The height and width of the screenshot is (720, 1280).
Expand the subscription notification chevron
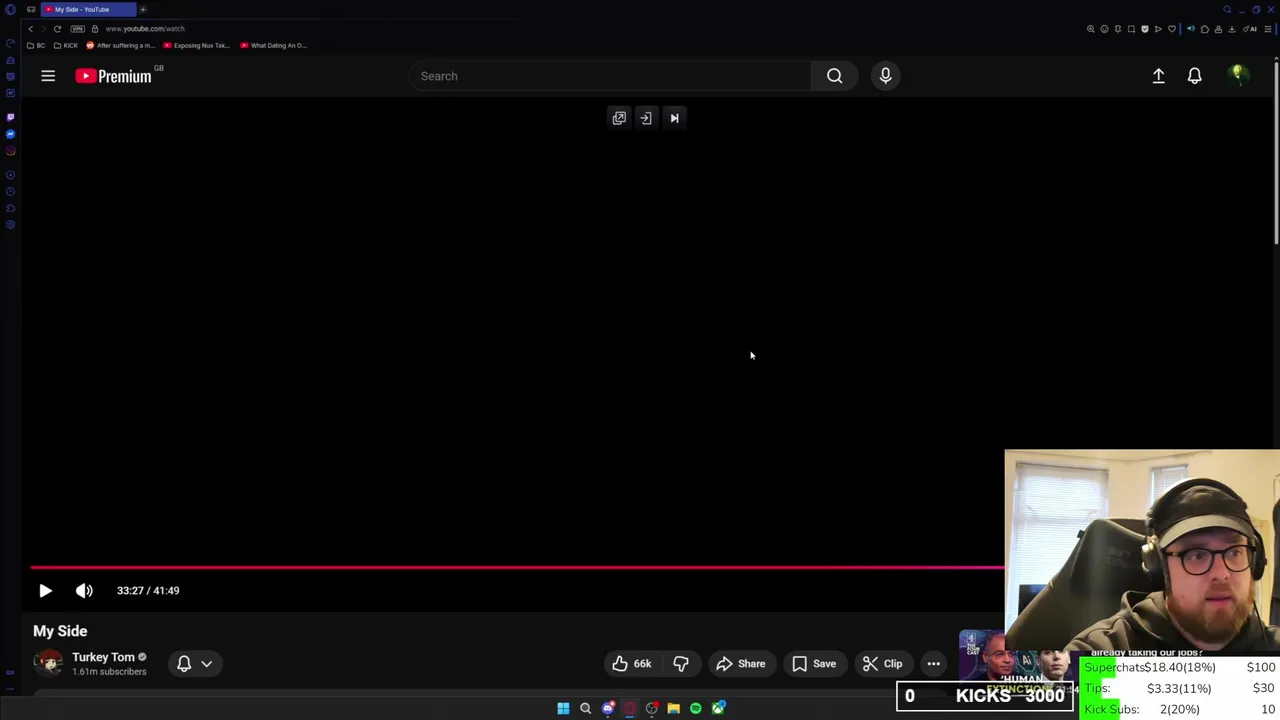[207, 663]
